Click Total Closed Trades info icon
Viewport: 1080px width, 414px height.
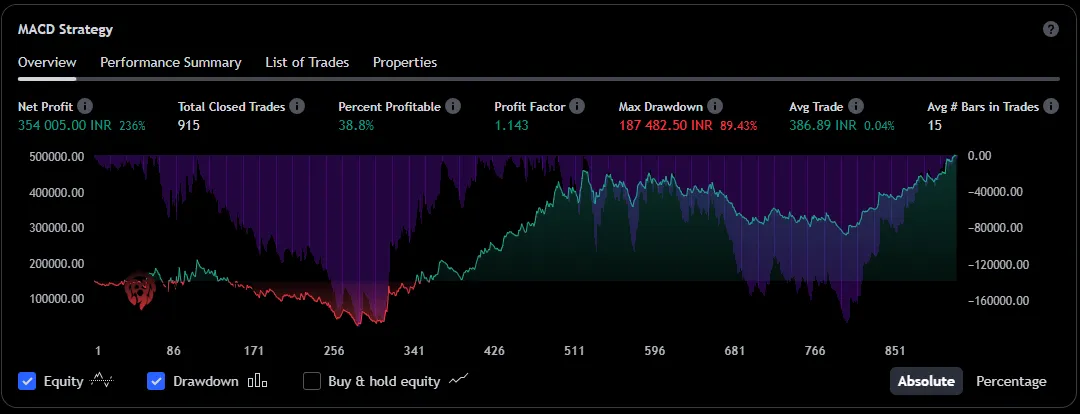point(297,106)
